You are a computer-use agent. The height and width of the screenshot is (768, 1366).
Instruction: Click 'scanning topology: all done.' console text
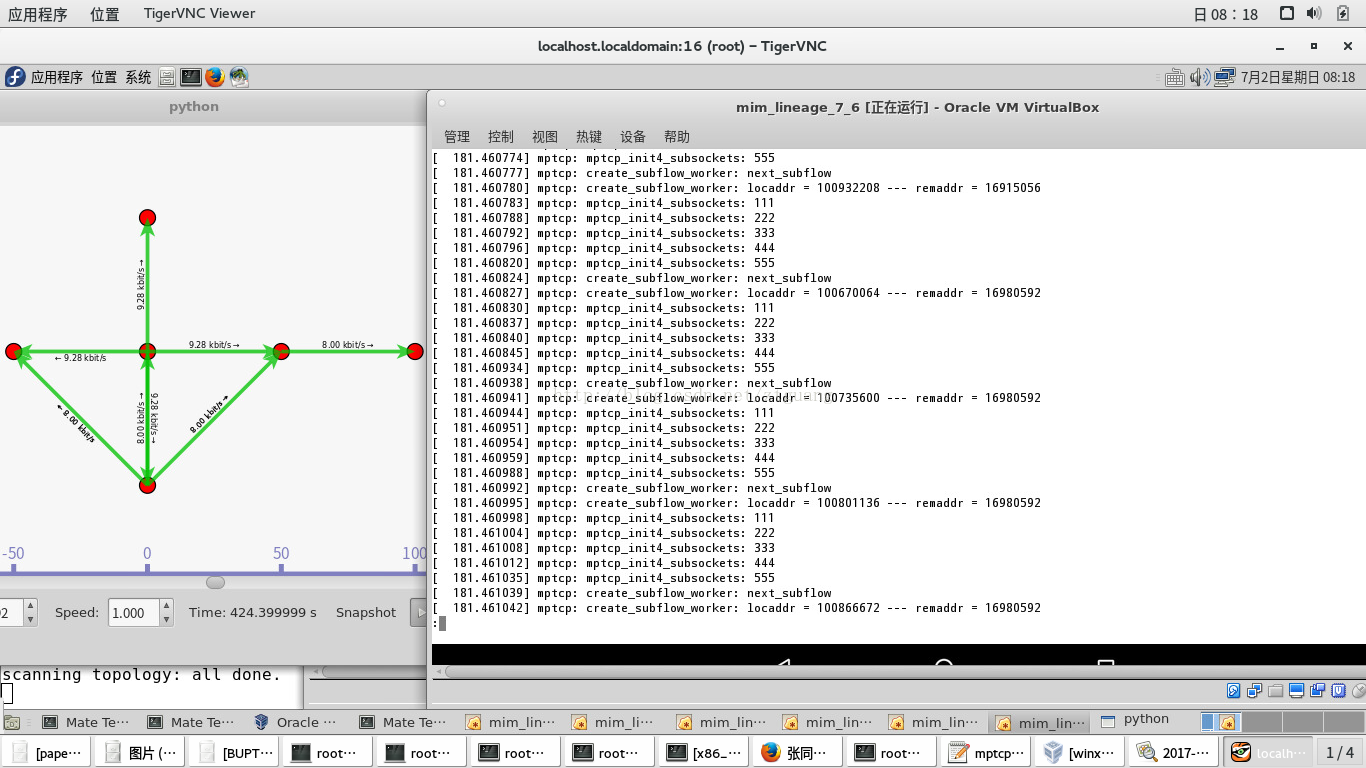pos(141,675)
